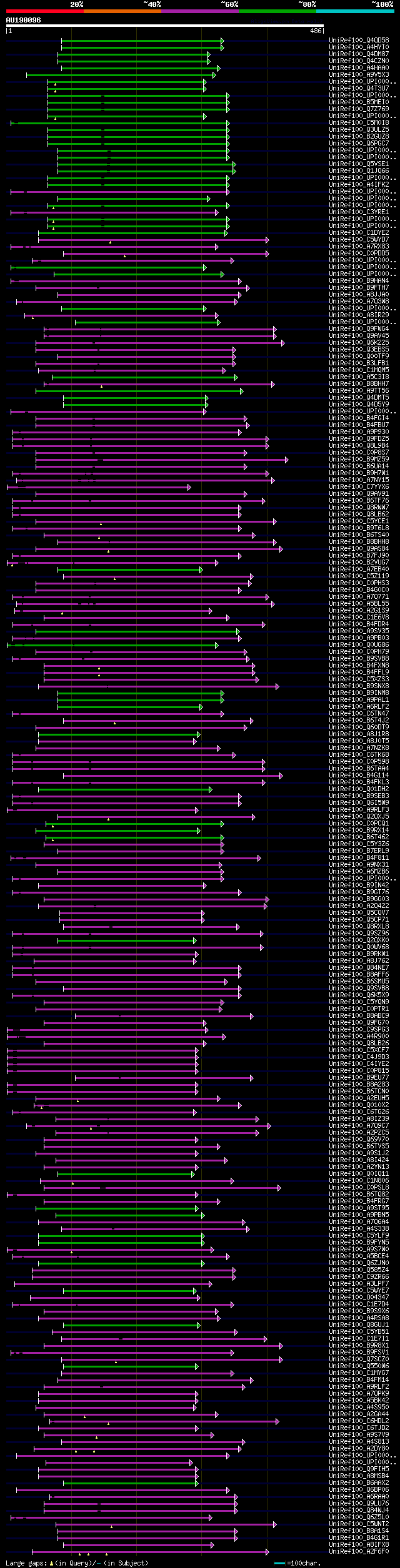Select label UniRef100_Q5VSE1
Viewport: 400px width, 1568px height.
[359, 164]
